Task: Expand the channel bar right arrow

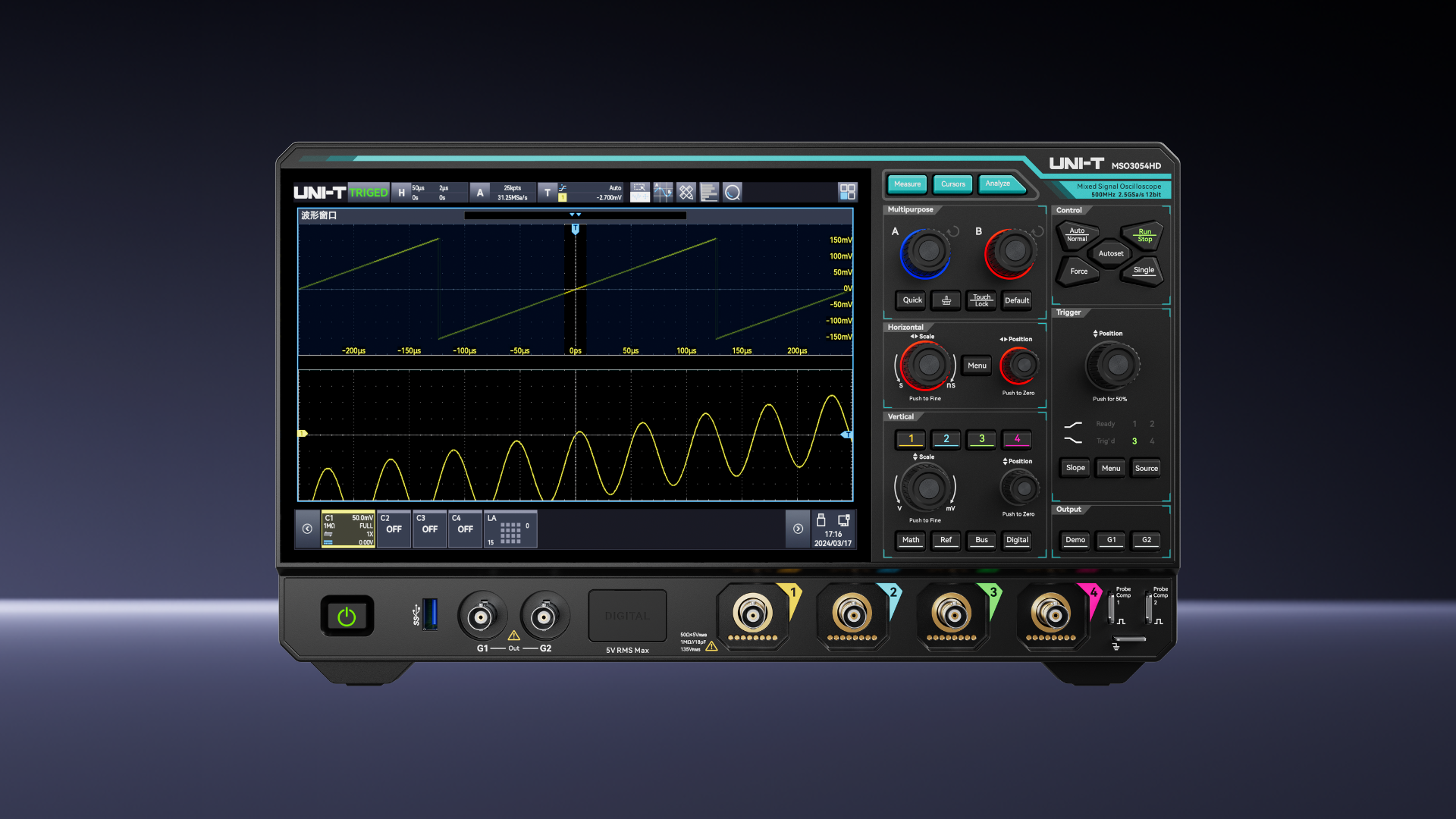Action: pyautogui.click(x=798, y=529)
